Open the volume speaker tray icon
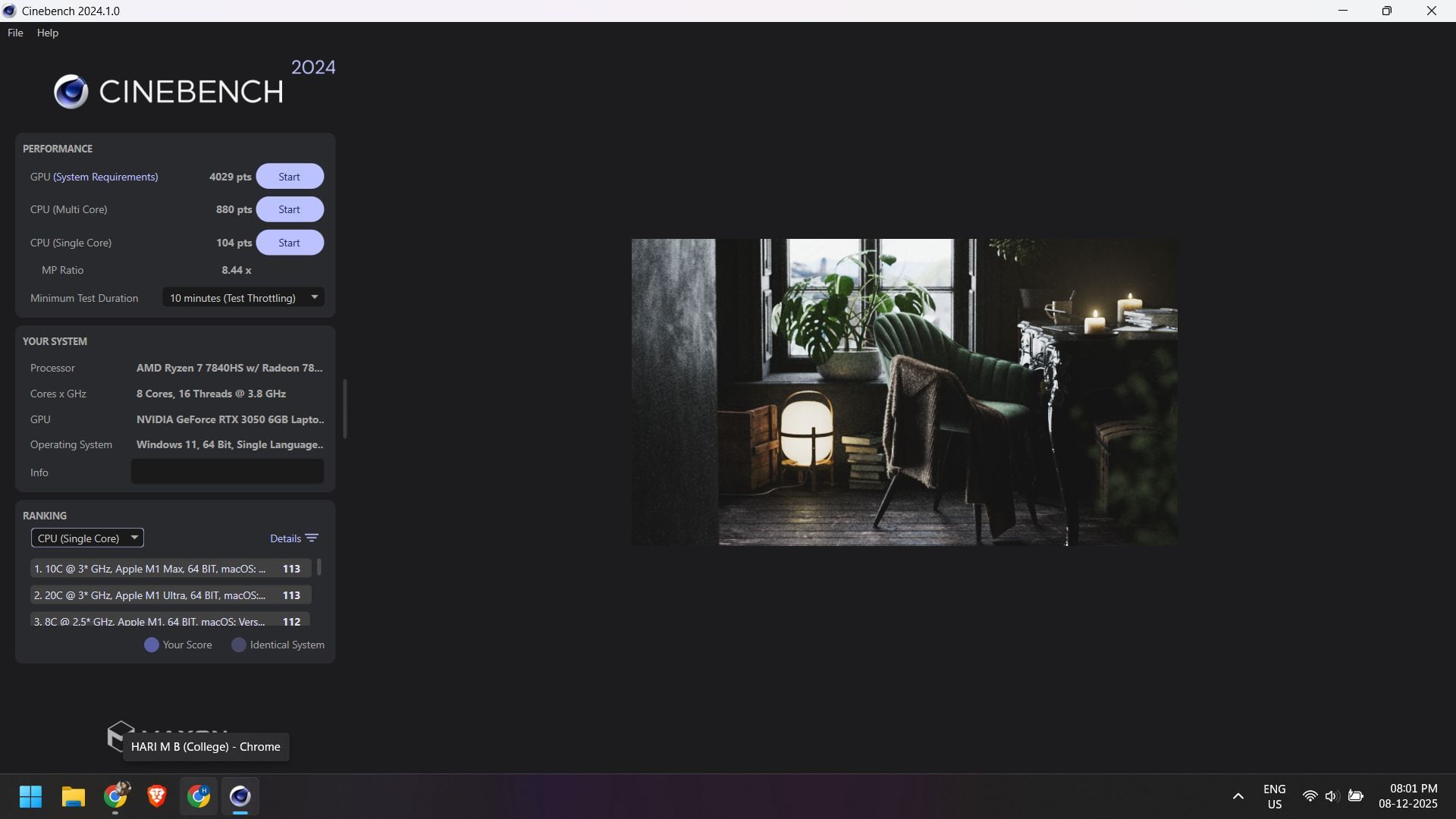The width and height of the screenshot is (1456, 819). (x=1331, y=796)
